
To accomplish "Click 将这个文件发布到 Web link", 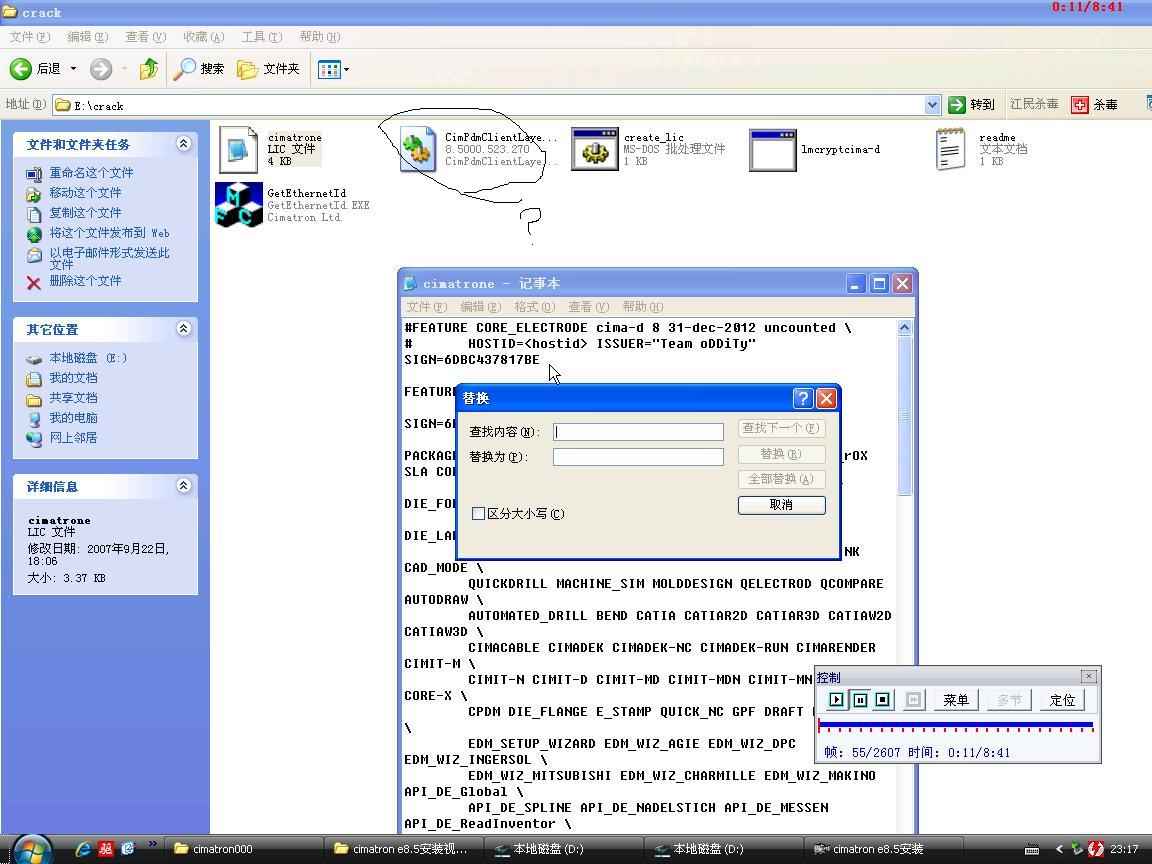I will point(109,233).
